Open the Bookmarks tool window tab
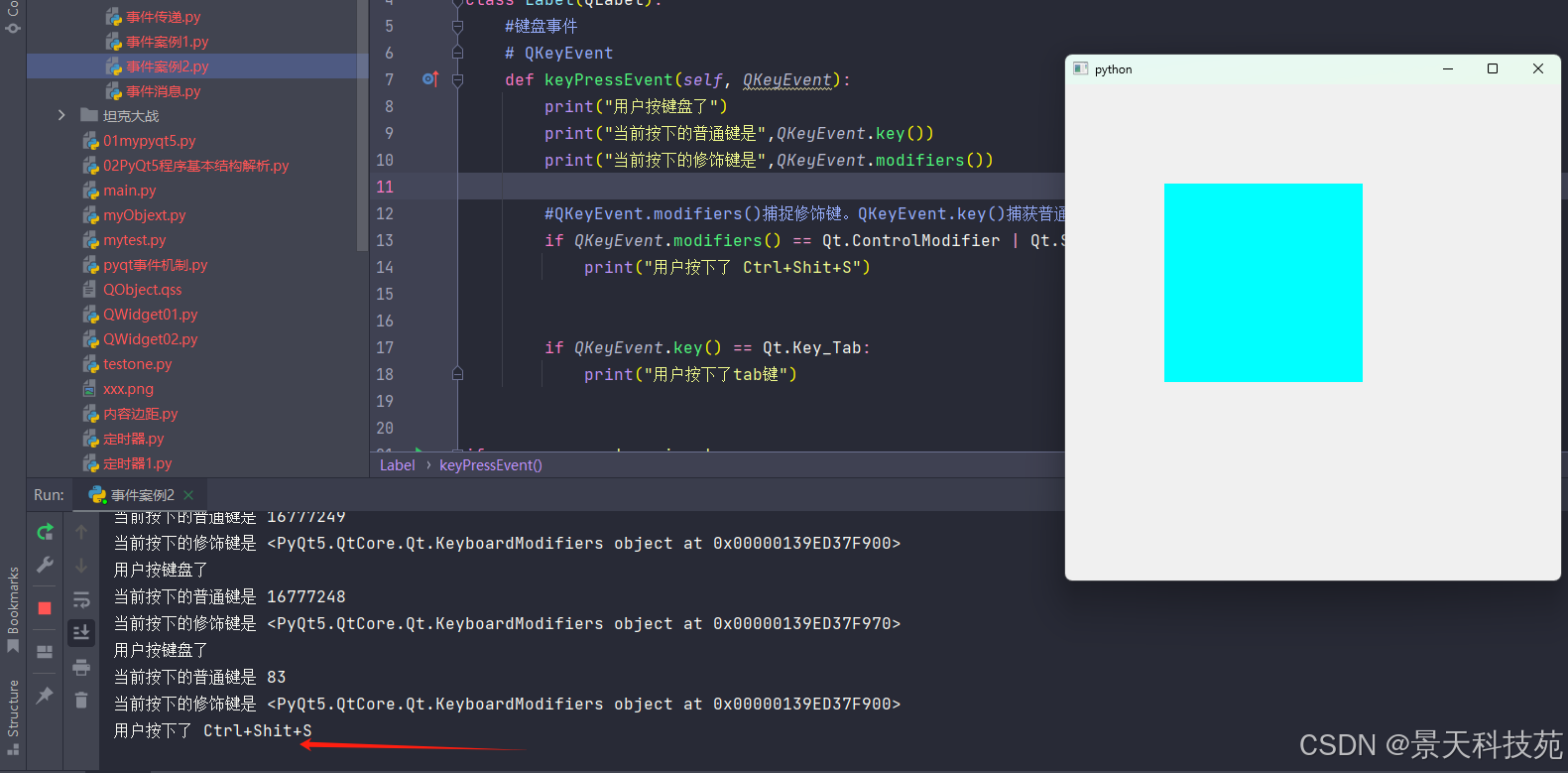Image resolution: width=1568 pixels, height=773 pixels. click(x=13, y=607)
